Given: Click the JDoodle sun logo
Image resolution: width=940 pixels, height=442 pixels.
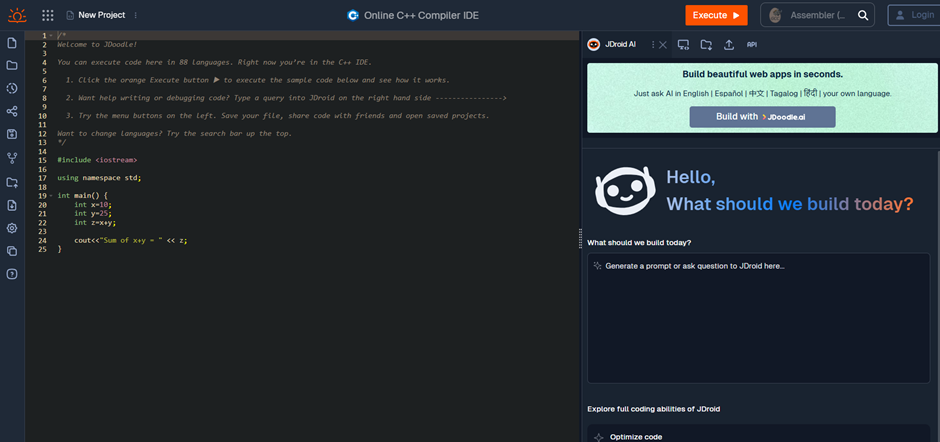Looking at the screenshot, I should coord(17,15).
